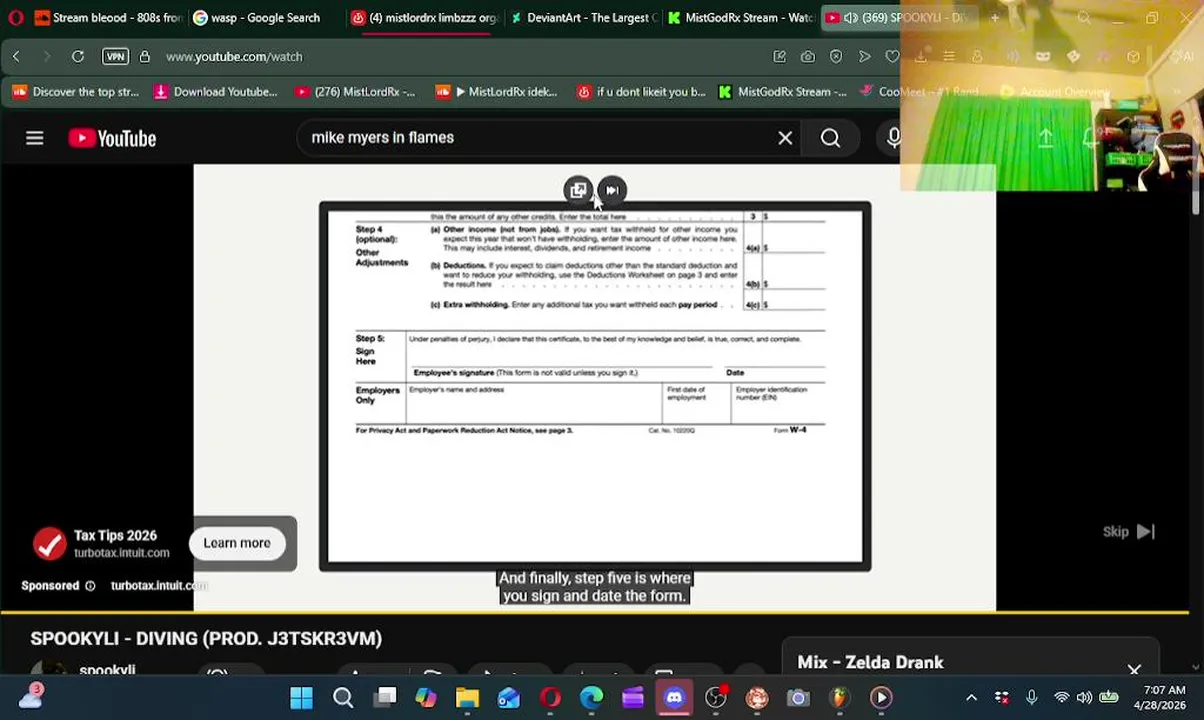This screenshot has height=720, width=1204.
Task: Open 'MistGodRx Stream' bookmark in bookmarks bar
Action: (783, 92)
